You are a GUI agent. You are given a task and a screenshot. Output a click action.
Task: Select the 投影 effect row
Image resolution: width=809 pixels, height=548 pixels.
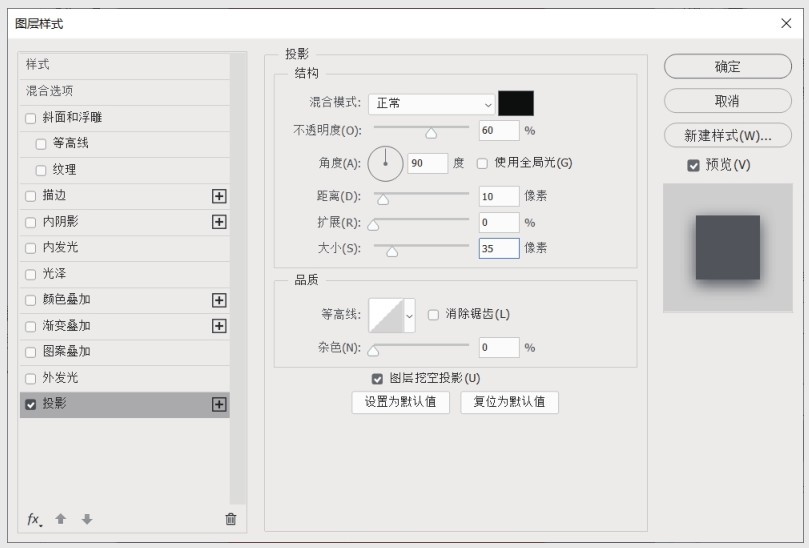coord(124,405)
